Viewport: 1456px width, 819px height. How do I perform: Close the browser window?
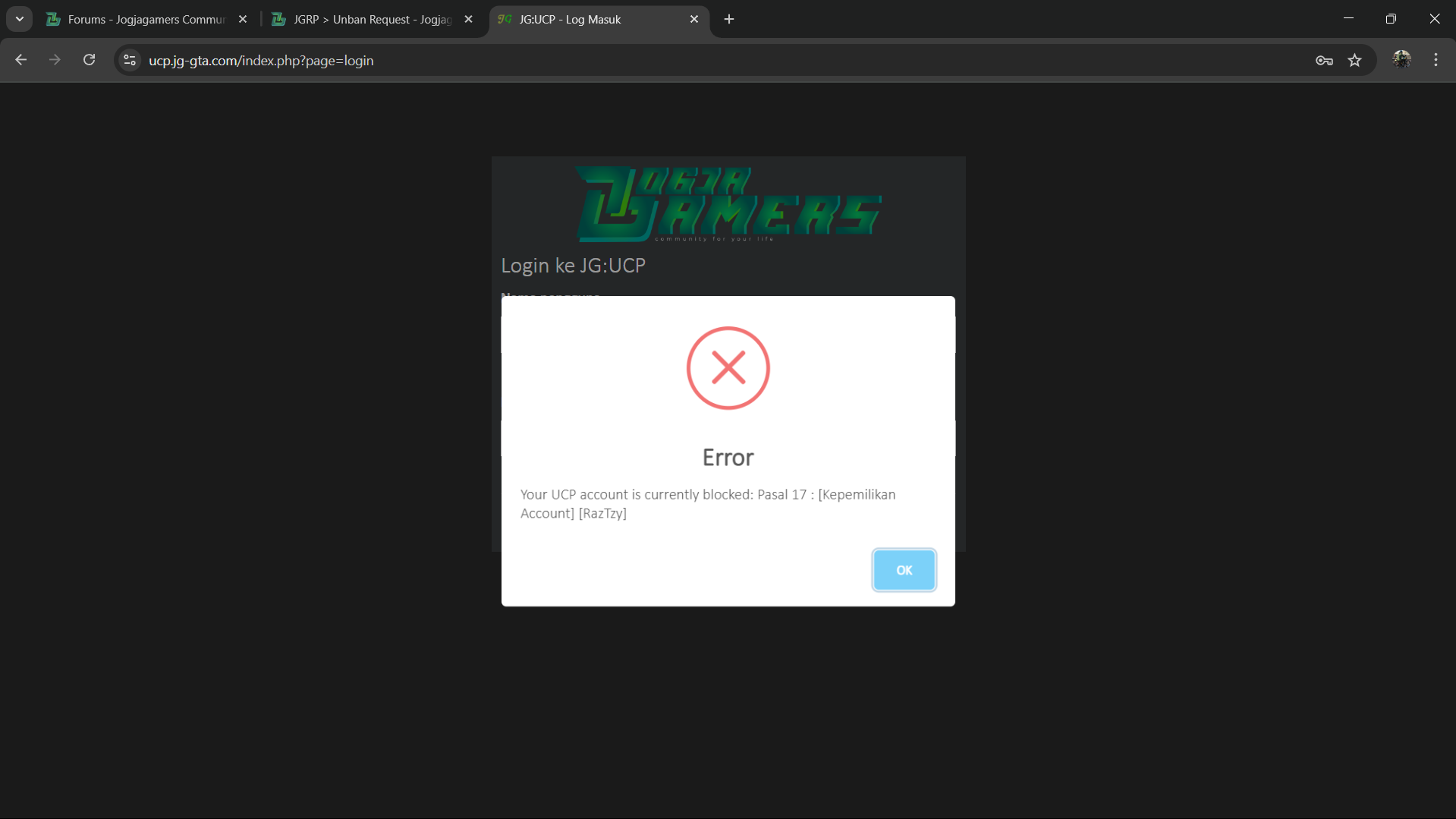(x=1434, y=19)
